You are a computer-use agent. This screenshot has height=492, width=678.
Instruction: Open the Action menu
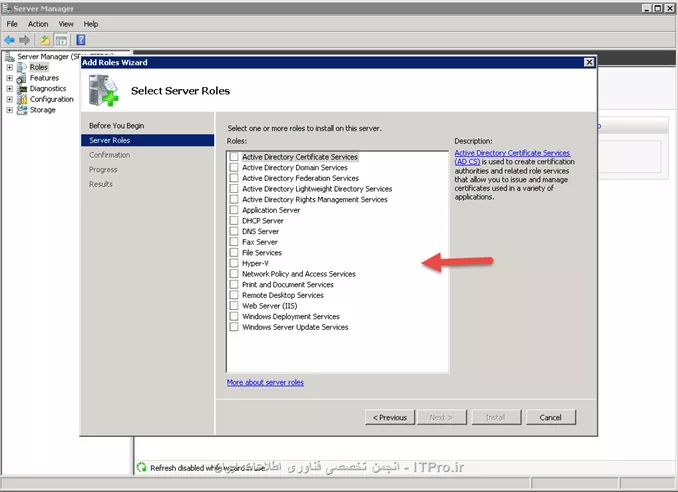(x=38, y=24)
